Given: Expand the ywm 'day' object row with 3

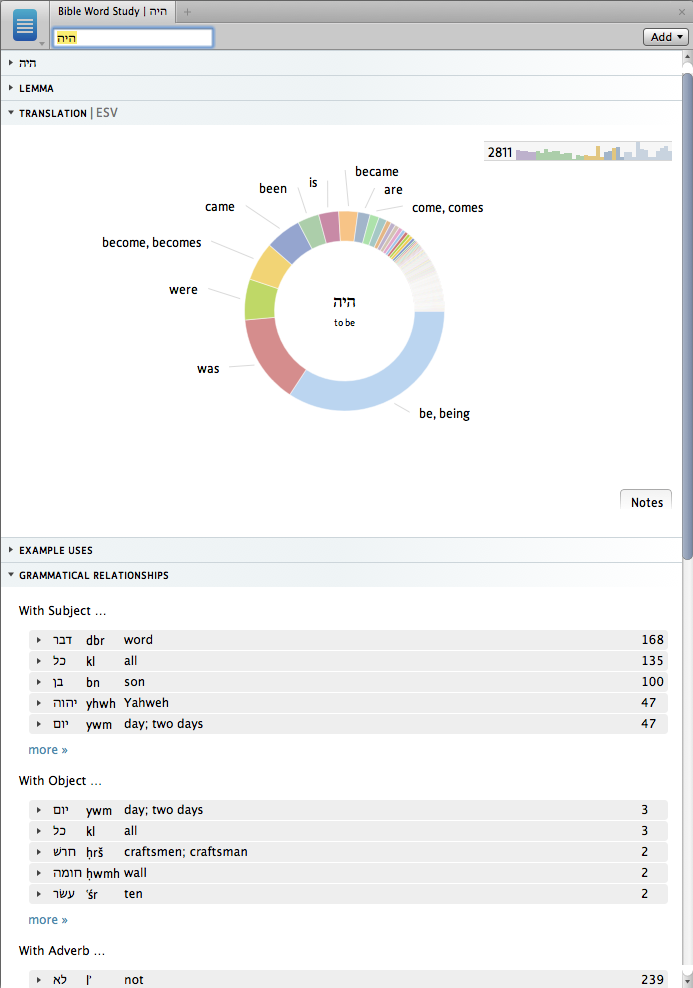Looking at the screenshot, I should point(39,810).
